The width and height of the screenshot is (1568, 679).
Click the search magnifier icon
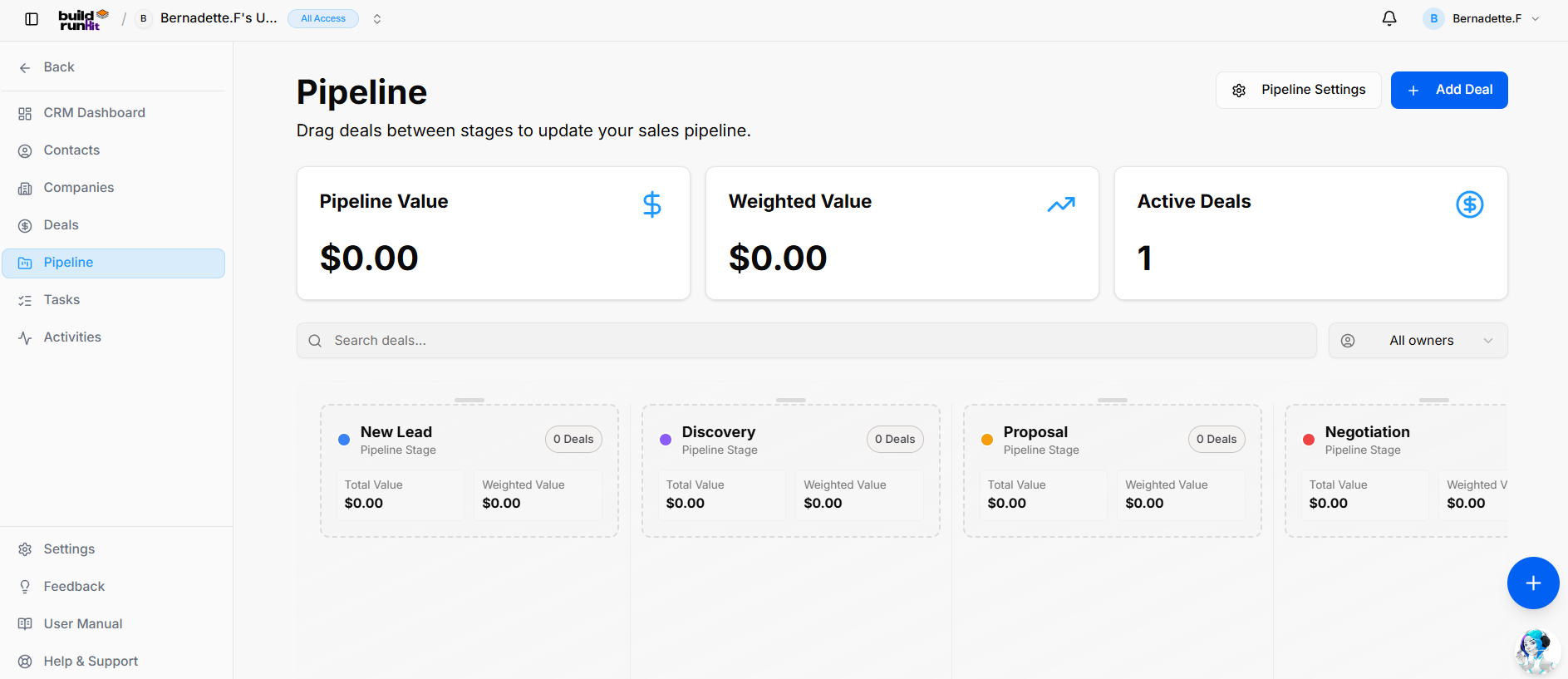click(315, 341)
